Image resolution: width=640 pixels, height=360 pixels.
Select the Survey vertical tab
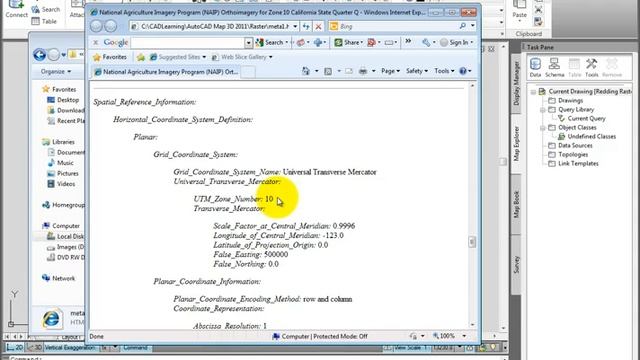[516, 264]
